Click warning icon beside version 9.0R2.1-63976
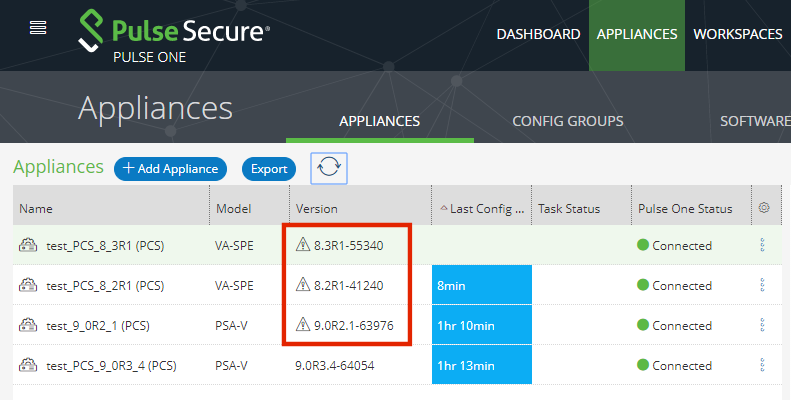 point(303,324)
